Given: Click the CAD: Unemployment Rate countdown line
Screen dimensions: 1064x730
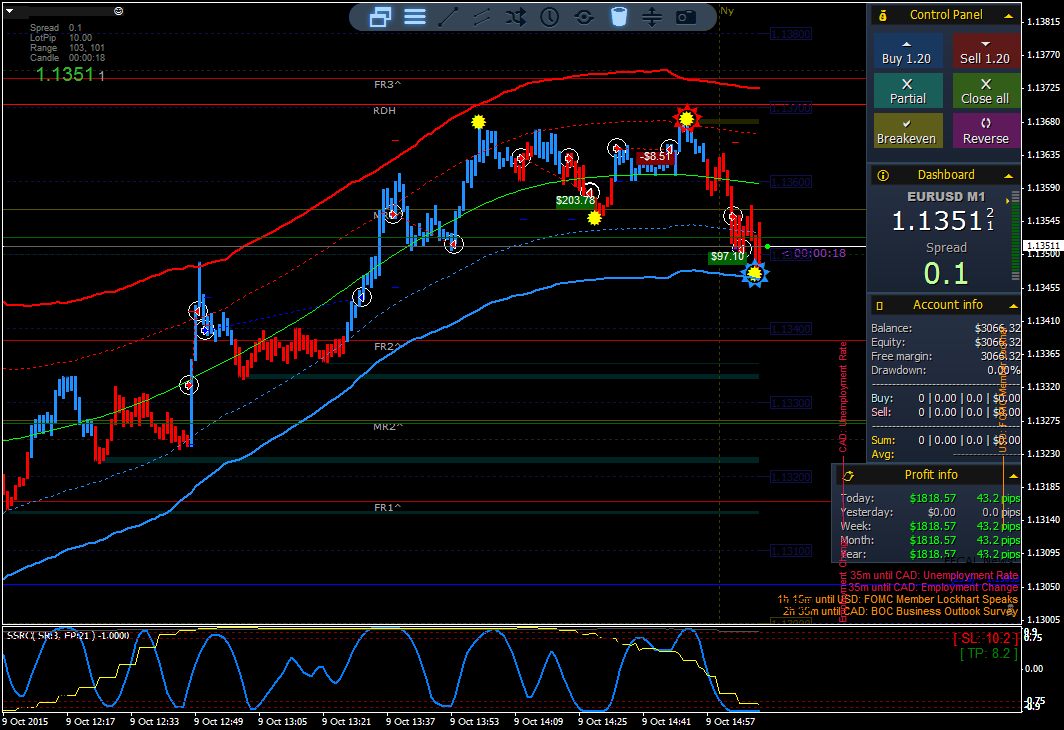Looking at the screenshot, I should tap(934, 575).
